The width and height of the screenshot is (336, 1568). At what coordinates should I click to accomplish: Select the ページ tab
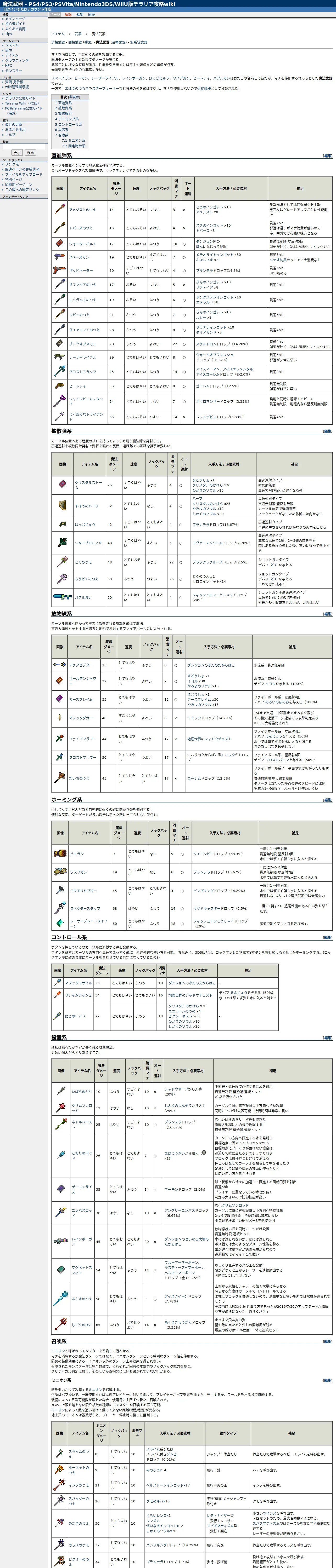click(x=55, y=14)
